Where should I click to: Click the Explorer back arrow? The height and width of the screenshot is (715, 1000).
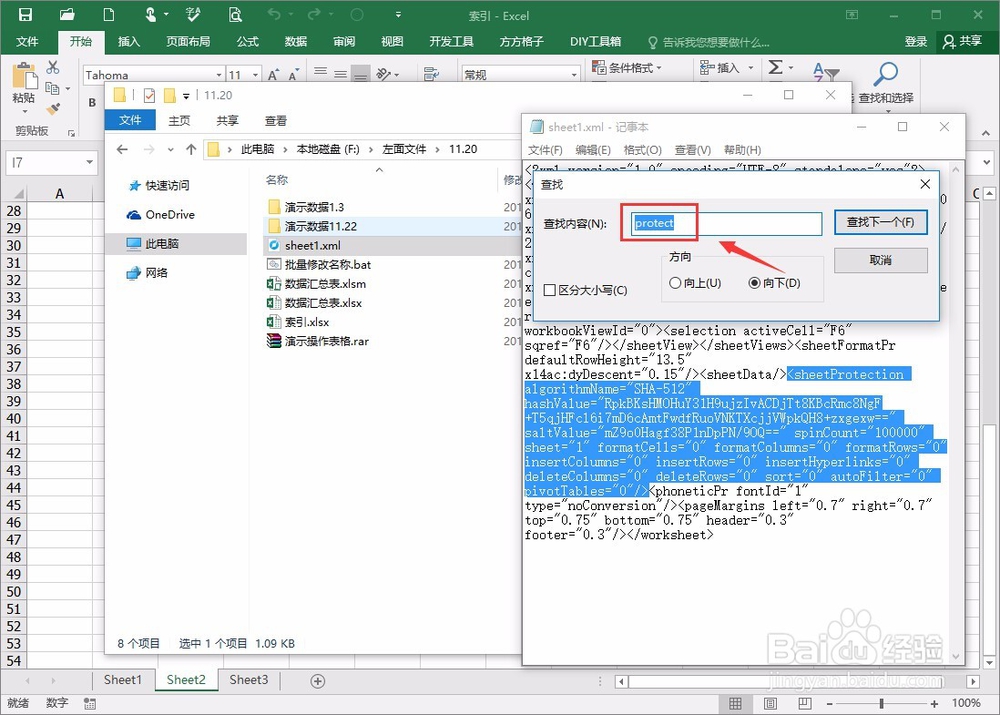(x=122, y=149)
